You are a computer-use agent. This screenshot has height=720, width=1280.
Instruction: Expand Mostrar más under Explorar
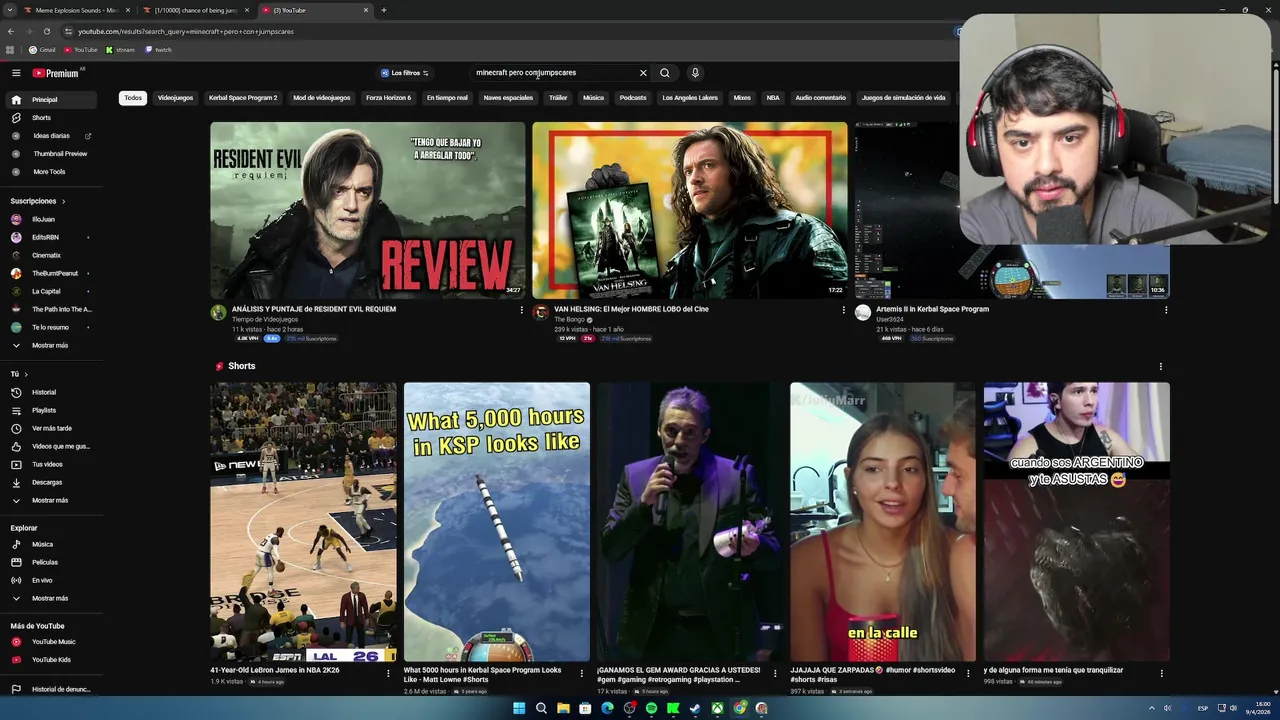(x=52, y=599)
